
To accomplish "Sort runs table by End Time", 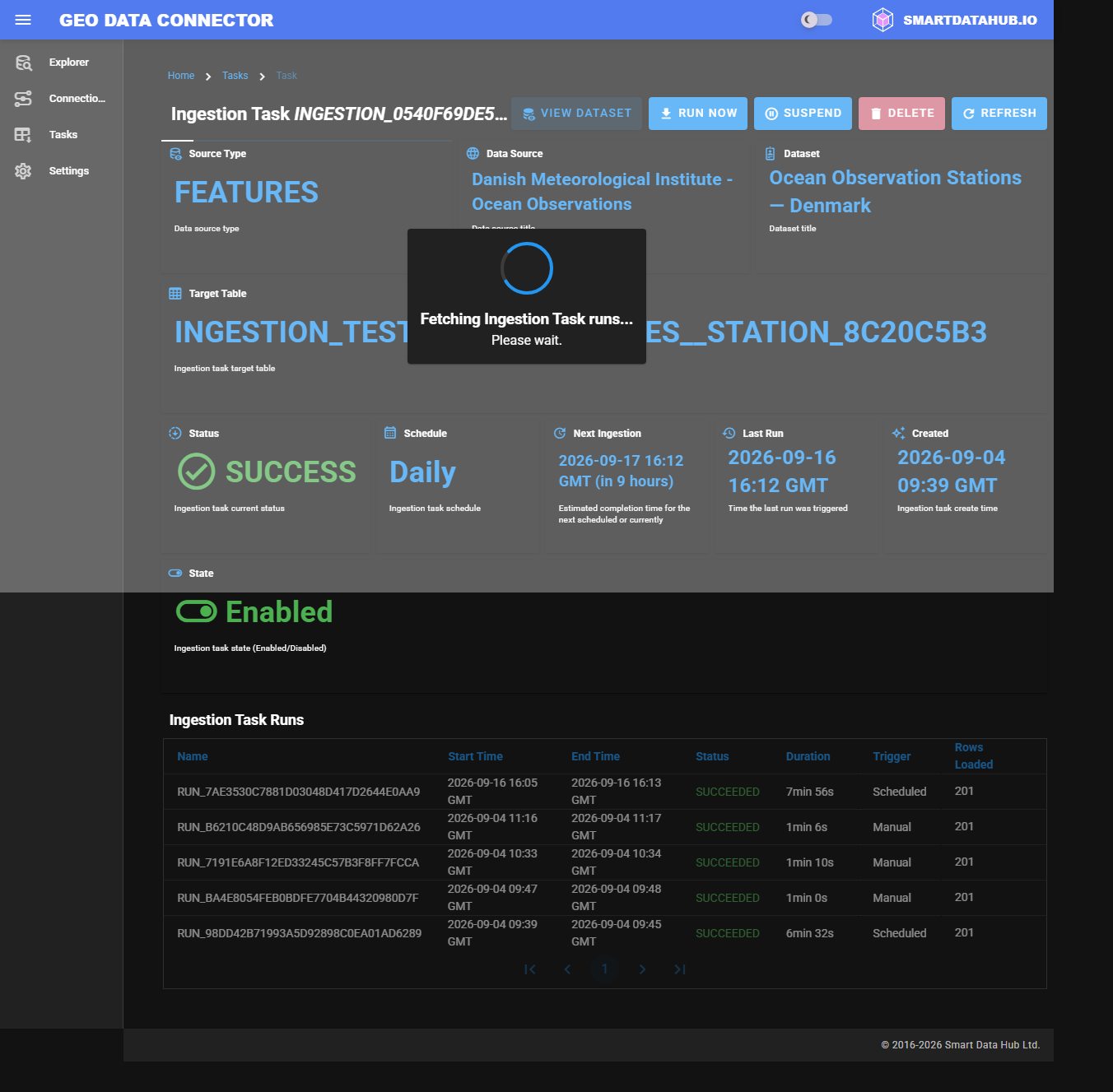I will 595,756.
